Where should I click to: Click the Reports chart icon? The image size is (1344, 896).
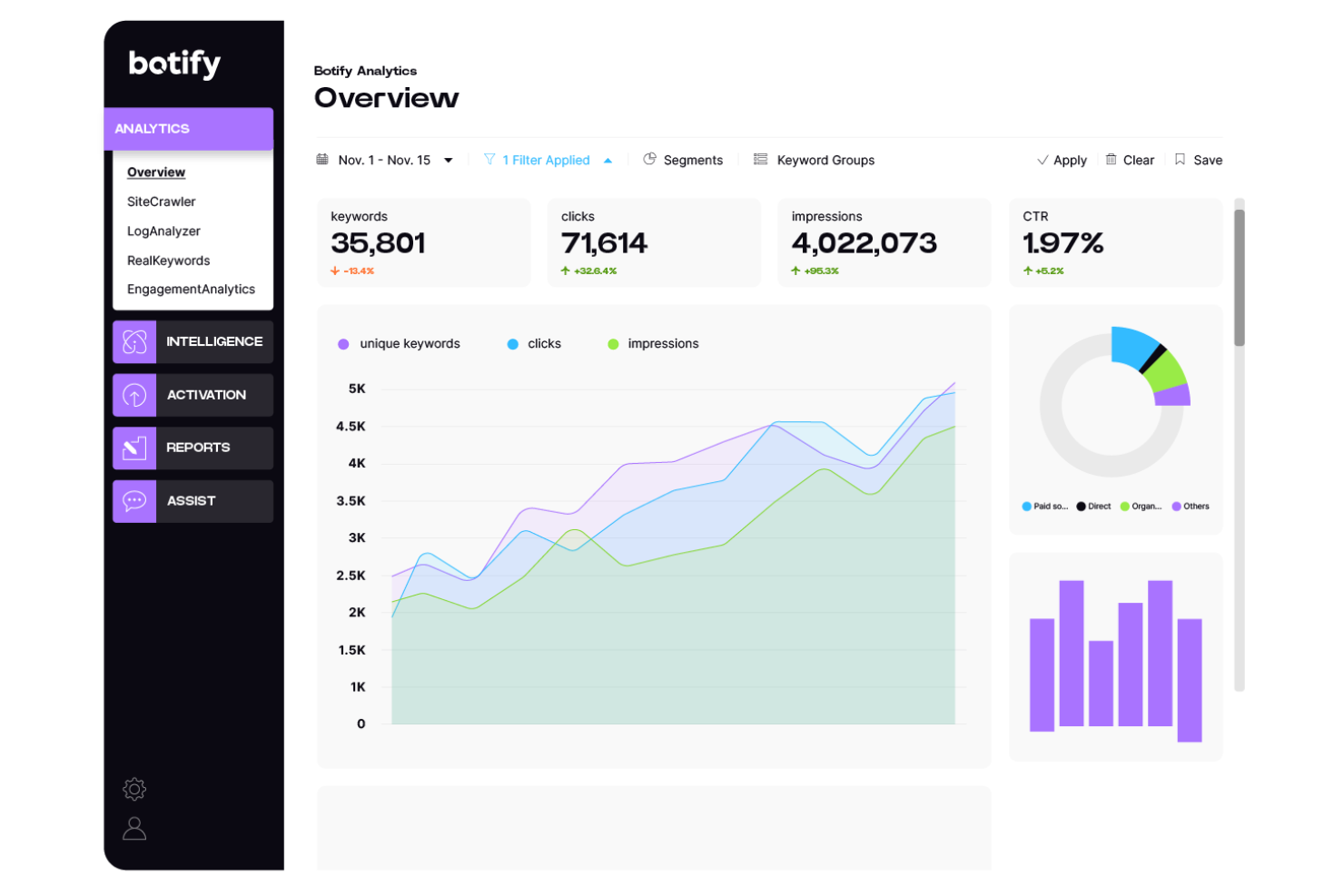(x=134, y=448)
